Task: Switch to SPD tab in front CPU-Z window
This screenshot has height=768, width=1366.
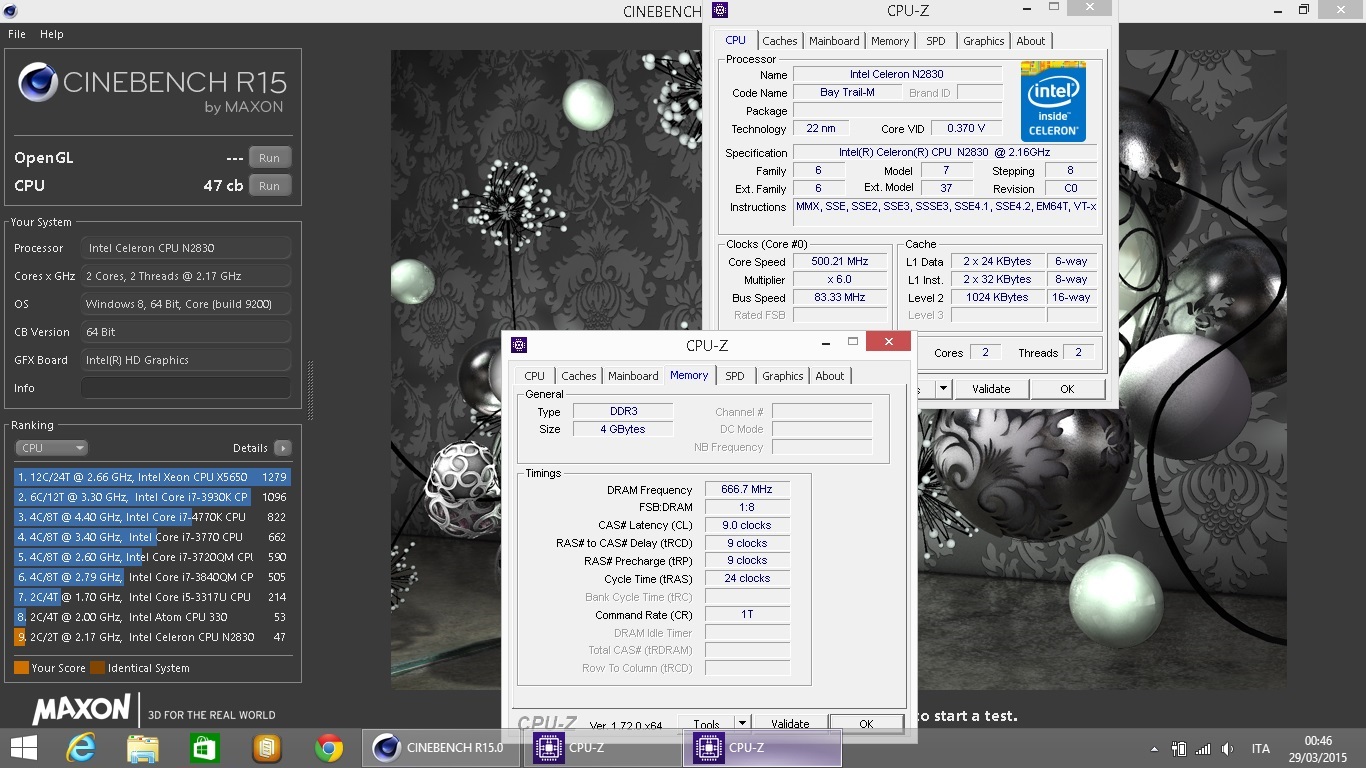Action: (x=735, y=376)
